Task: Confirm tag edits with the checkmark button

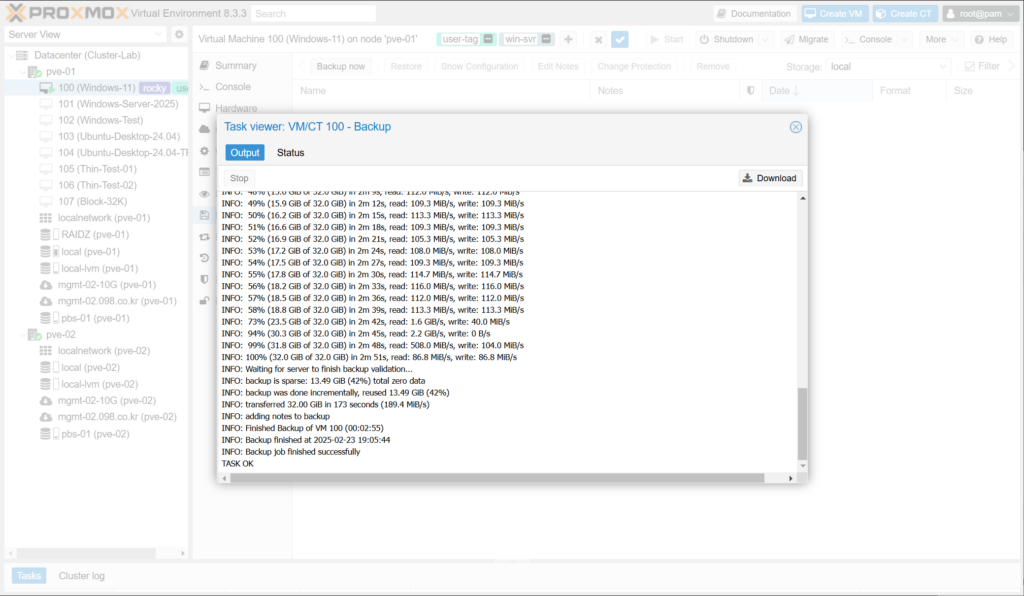Action: tap(620, 39)
